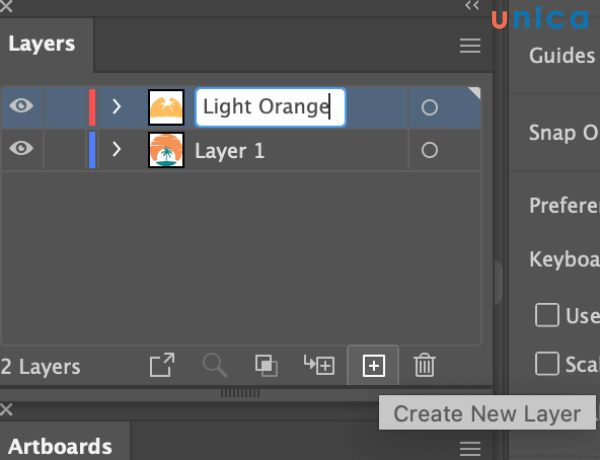
Task: Expand the Light Orange layer contents
Action: click(x=117, y=107)
